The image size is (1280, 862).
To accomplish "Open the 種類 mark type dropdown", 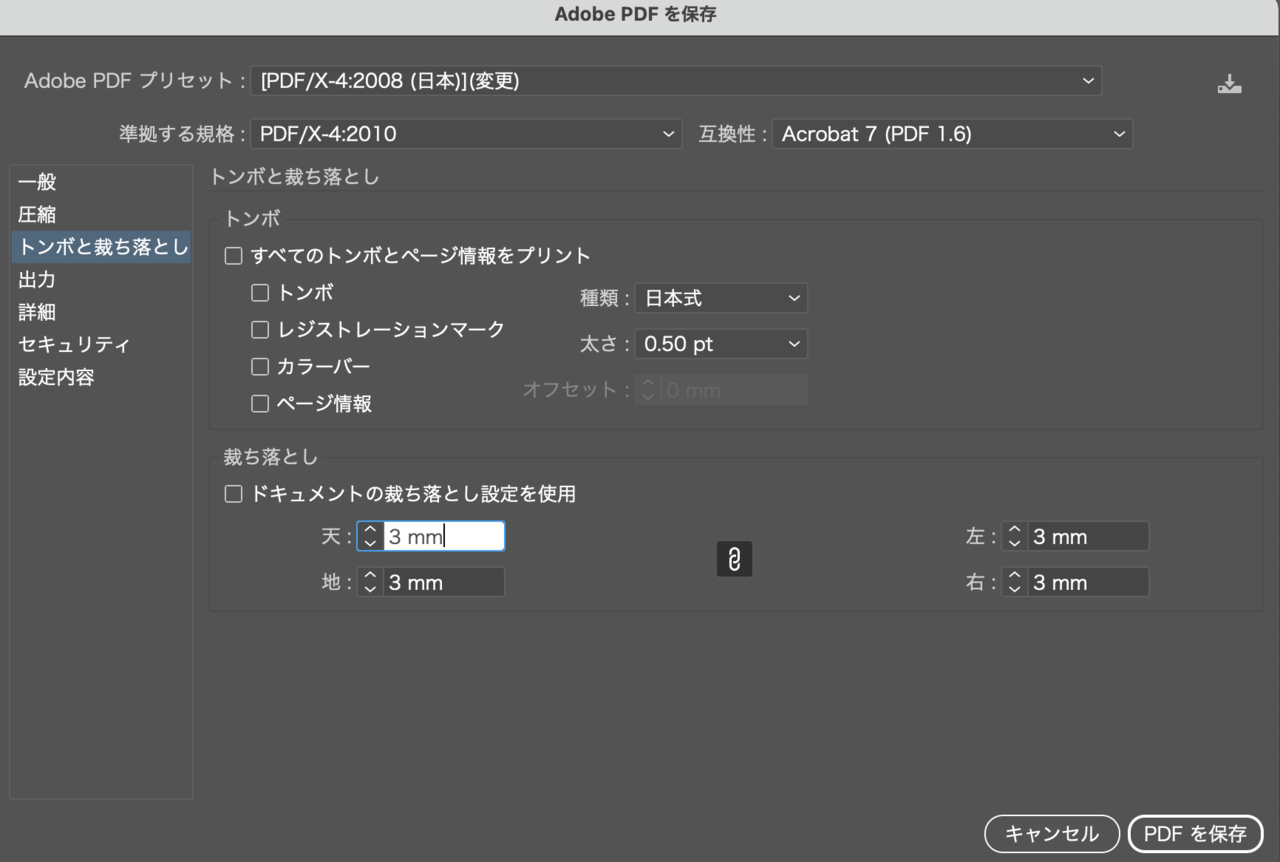I will click(x=721, y=298).
